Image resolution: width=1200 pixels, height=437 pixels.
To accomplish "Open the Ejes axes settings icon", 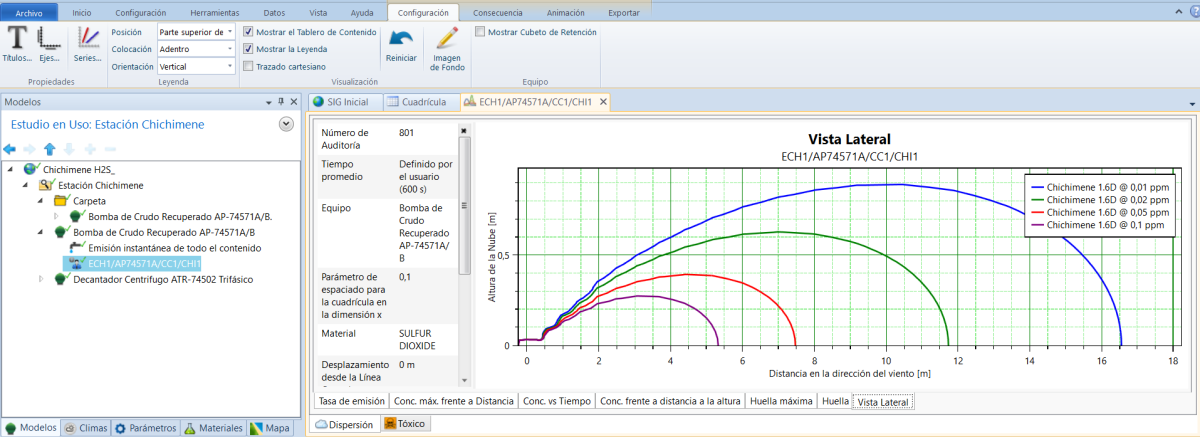I will tap(49, 42).
